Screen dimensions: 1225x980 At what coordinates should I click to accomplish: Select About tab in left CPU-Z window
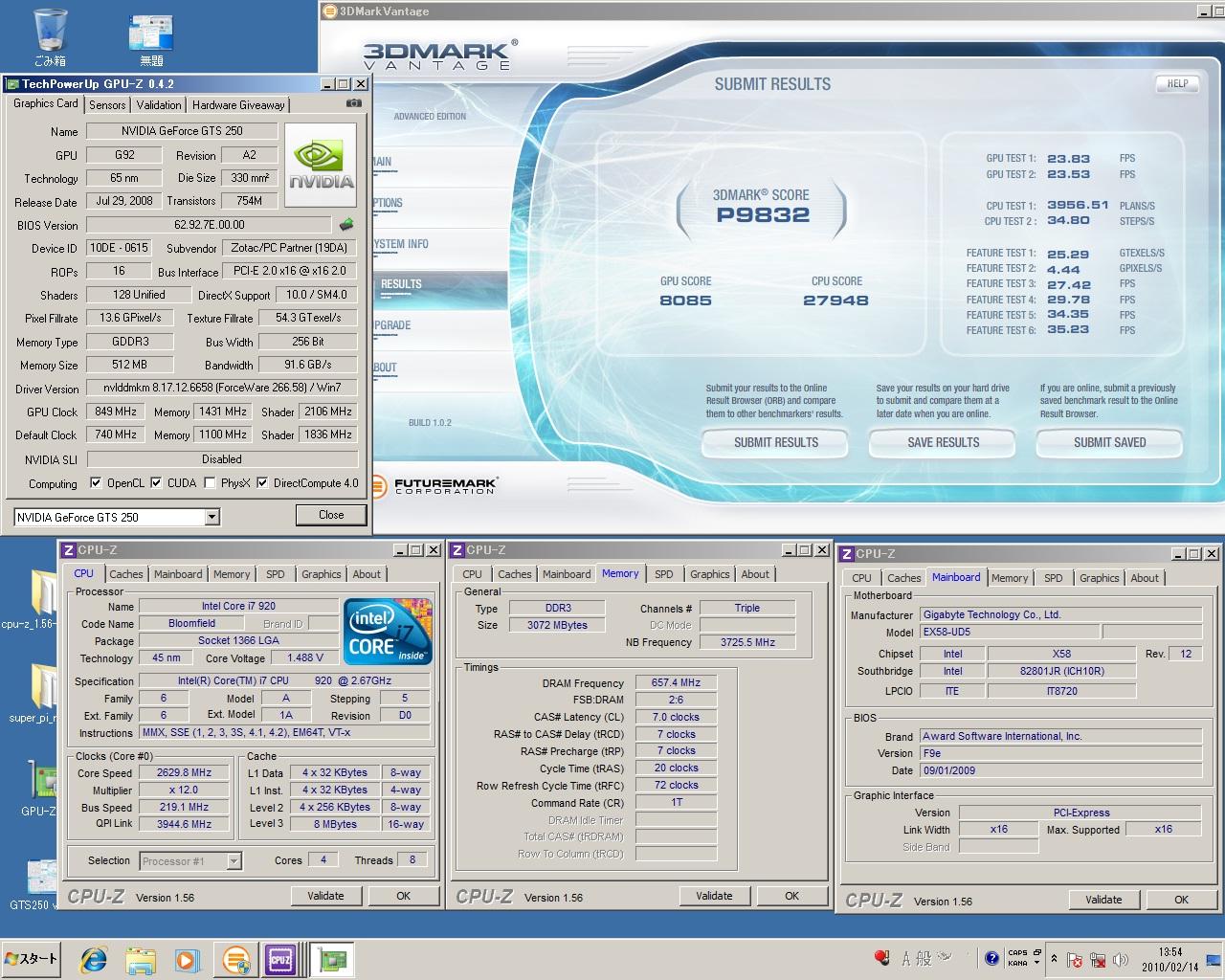[367, 574]
